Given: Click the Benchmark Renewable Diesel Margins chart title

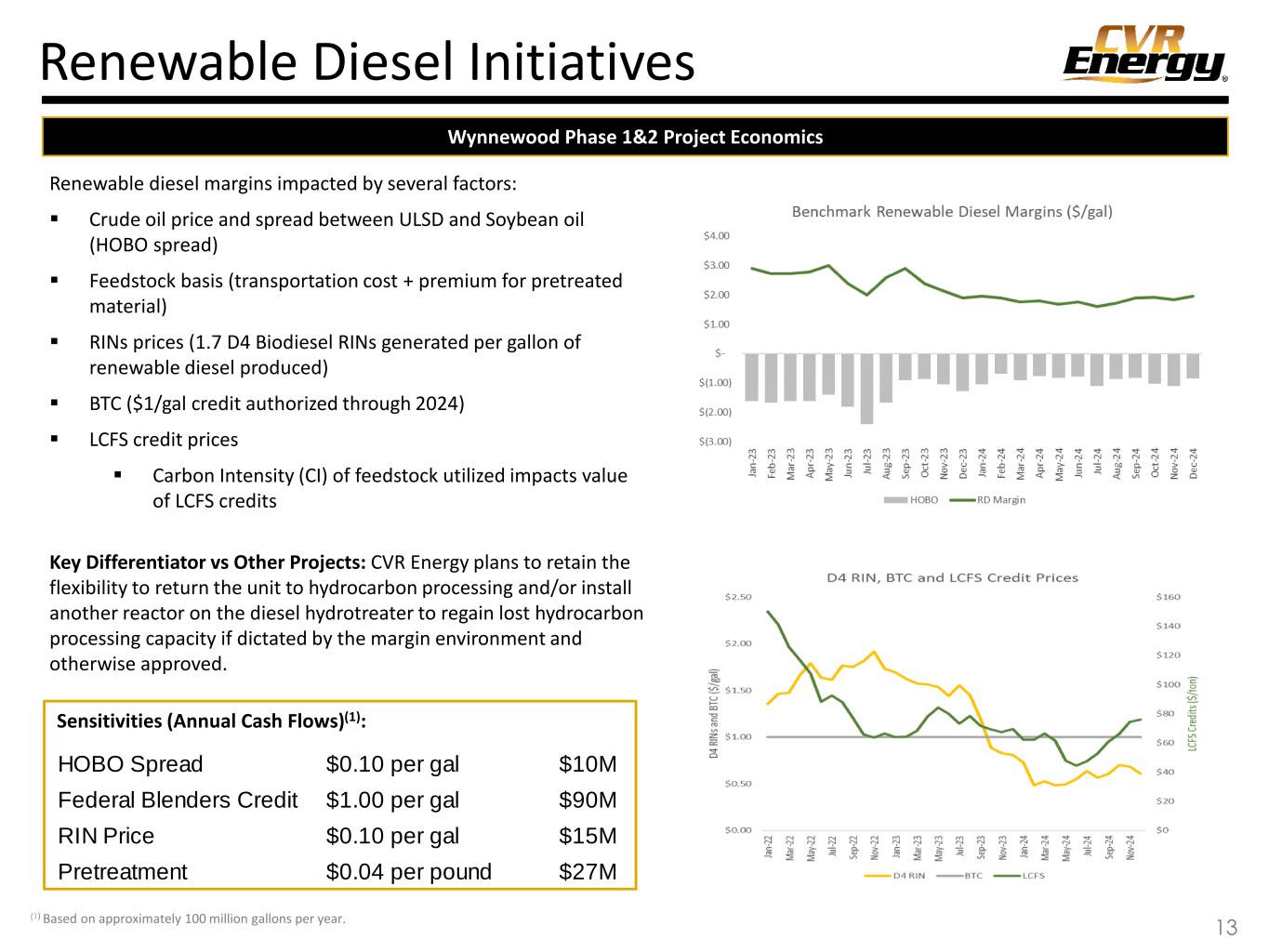Looking at the screenshot, I should 951,212.
